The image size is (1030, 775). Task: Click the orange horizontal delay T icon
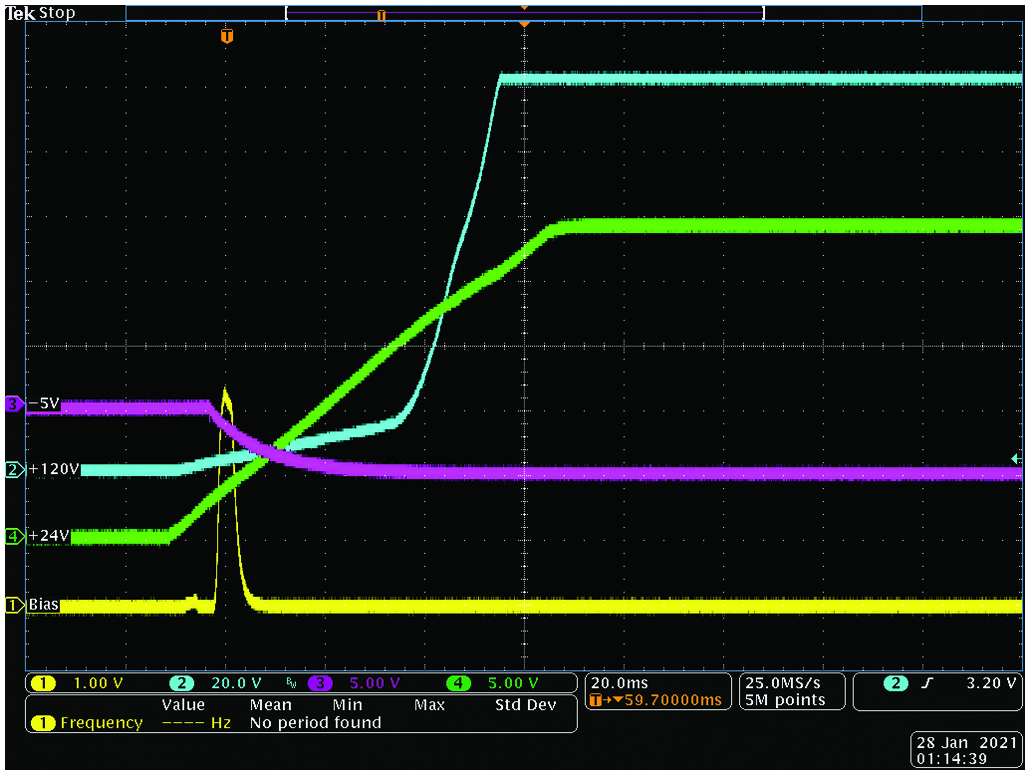tap(596, 701)
